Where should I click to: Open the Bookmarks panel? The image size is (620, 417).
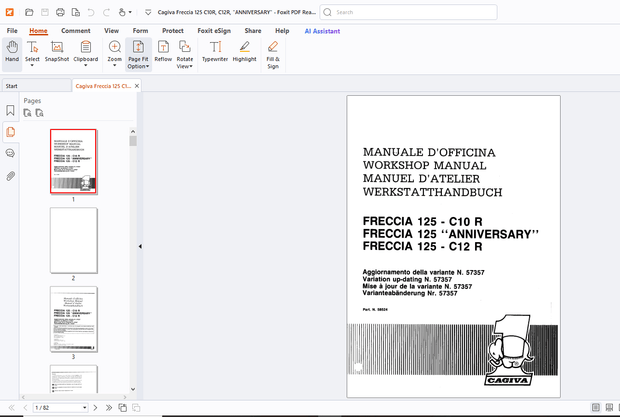pos(10,110)
